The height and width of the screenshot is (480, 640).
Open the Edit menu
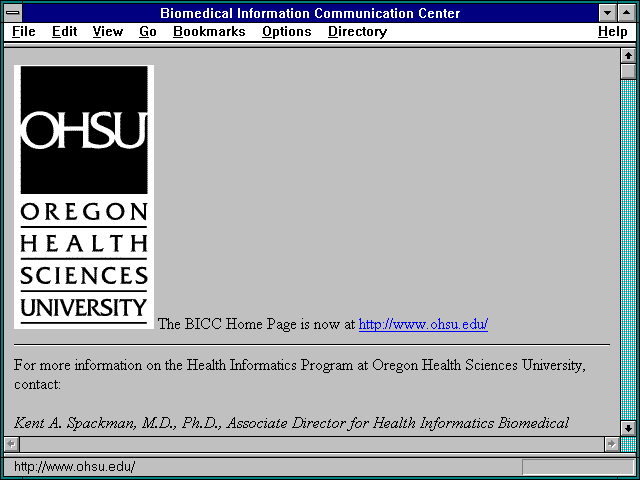click(x=64, y=32)
